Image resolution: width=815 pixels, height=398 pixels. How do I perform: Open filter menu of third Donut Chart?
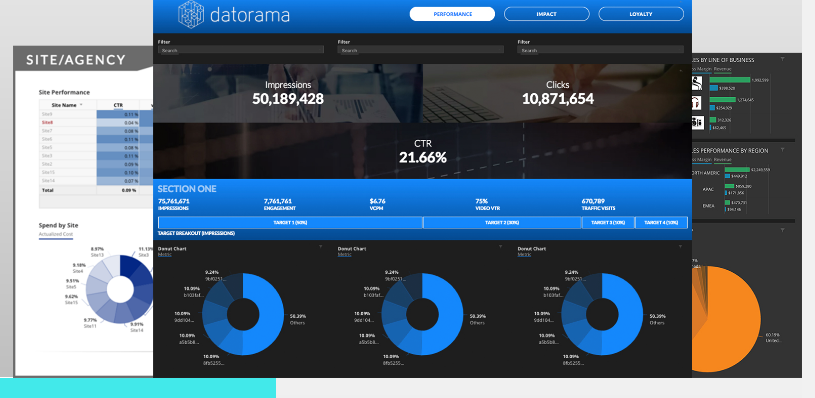(680, 247)
